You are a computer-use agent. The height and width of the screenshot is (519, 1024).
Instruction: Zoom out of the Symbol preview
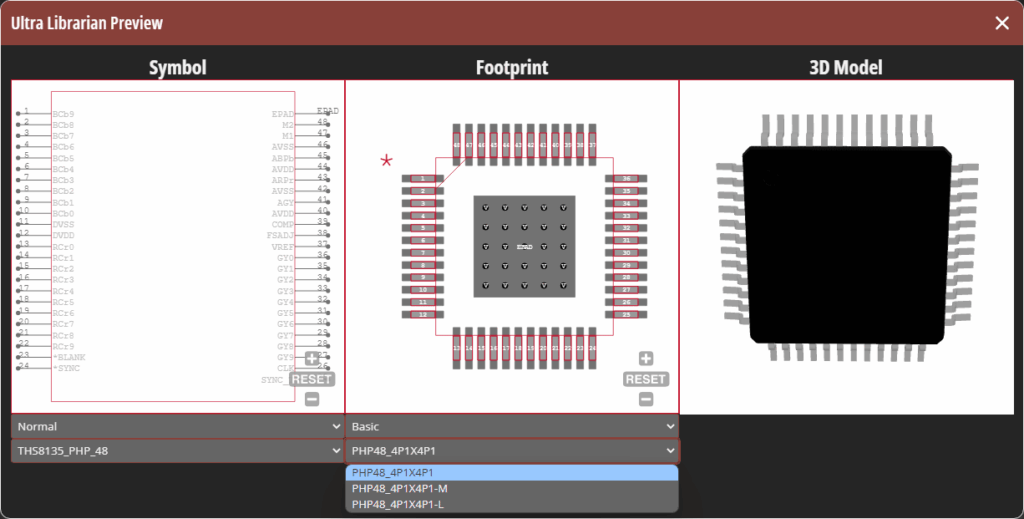click(x=312, y=399)
